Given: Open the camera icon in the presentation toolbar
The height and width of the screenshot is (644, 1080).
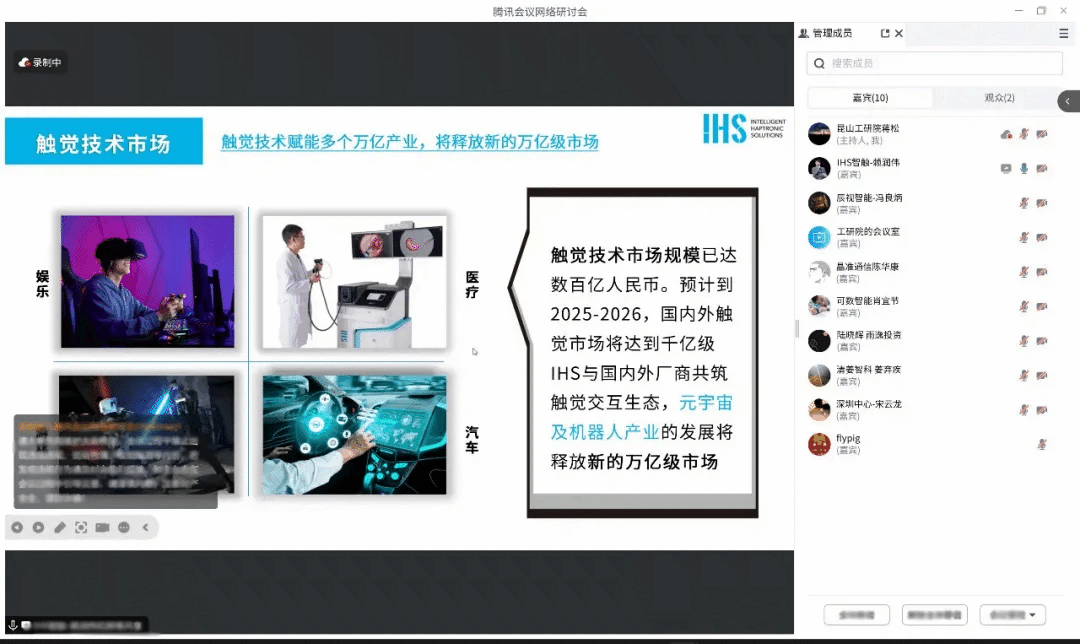Looking at the screenshot, I should (x=102, y=527).
